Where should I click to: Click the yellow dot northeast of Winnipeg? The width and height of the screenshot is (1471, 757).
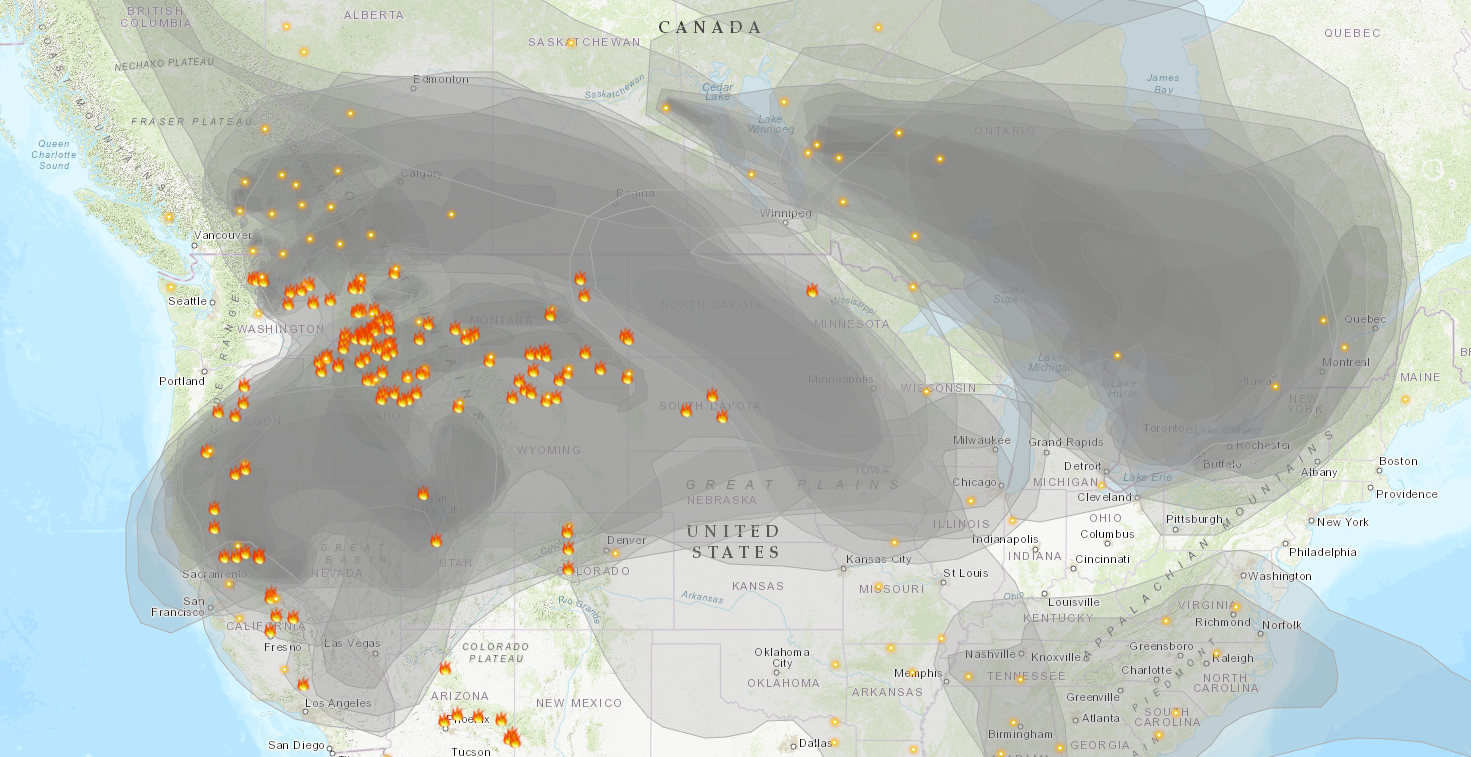pos(843,202)
